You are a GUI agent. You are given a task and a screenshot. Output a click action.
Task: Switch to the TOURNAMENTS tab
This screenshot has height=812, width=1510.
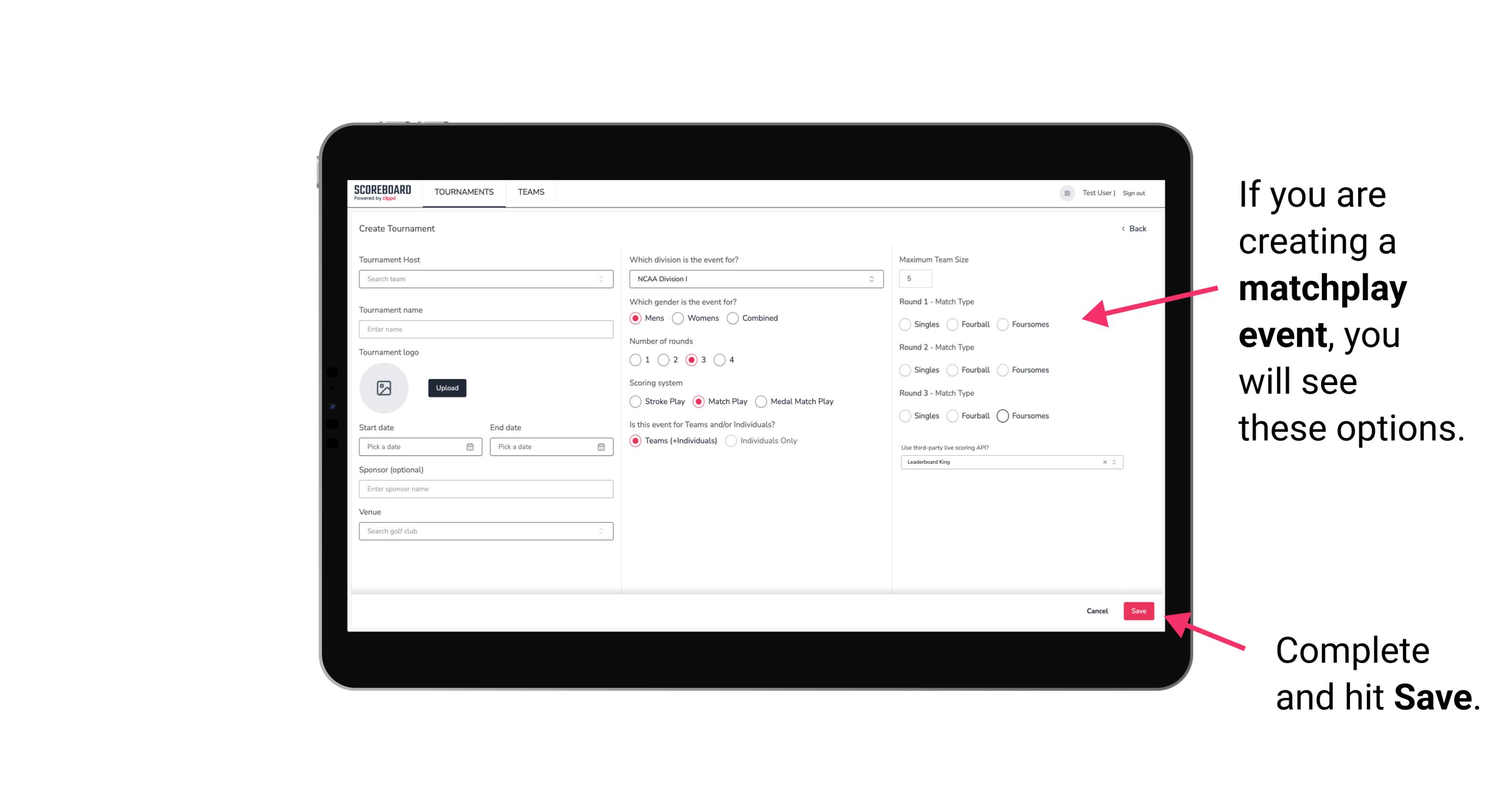[x=463, y=192]
